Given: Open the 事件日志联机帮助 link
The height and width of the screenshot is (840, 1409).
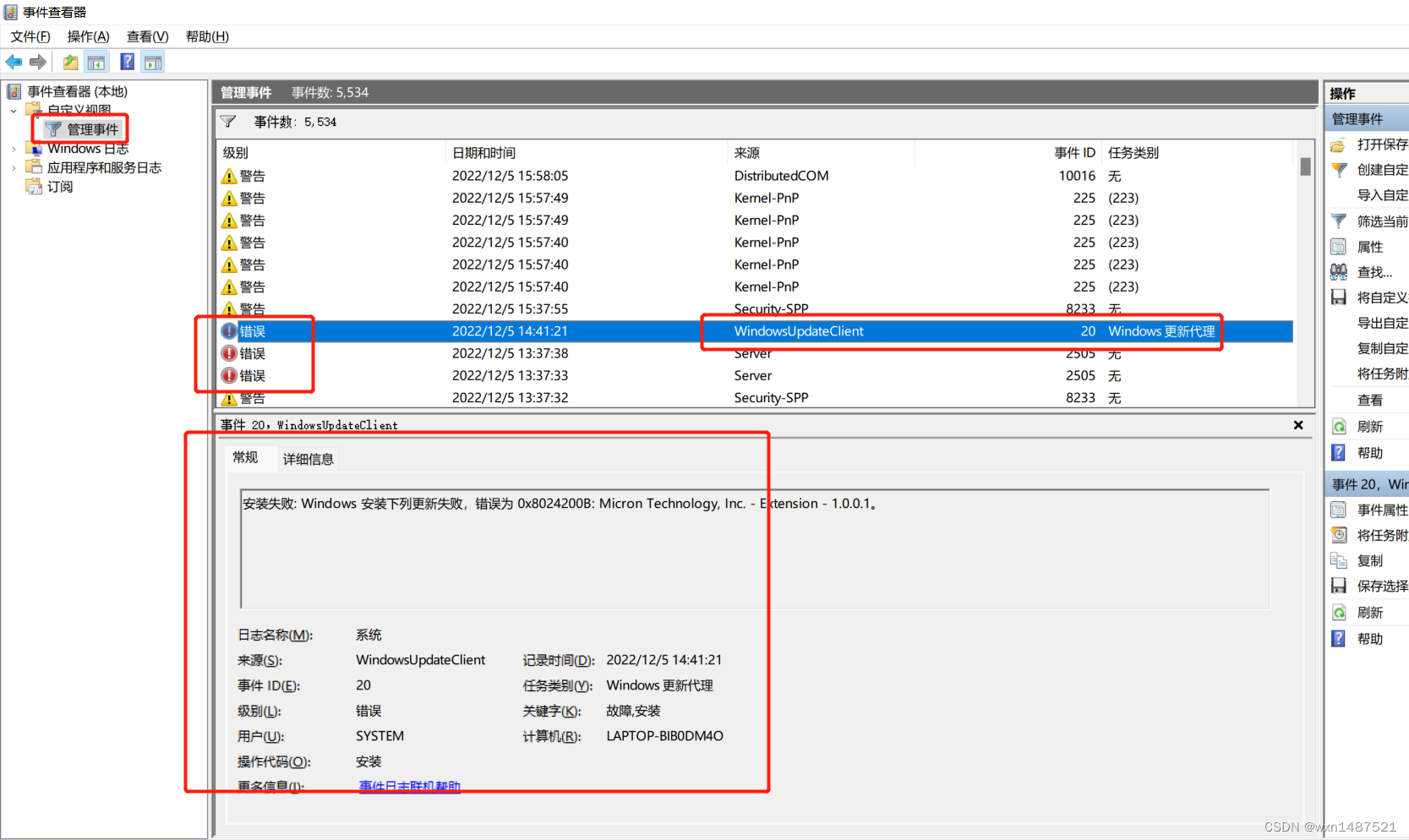Looking at the screenshot, I should click(x=409, y=786).
